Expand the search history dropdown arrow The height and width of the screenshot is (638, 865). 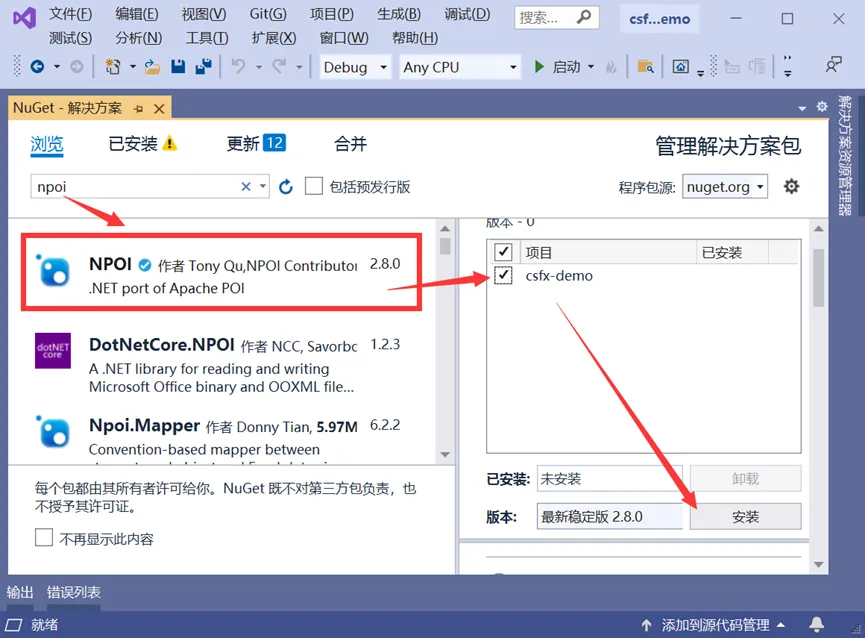[263, 186]
